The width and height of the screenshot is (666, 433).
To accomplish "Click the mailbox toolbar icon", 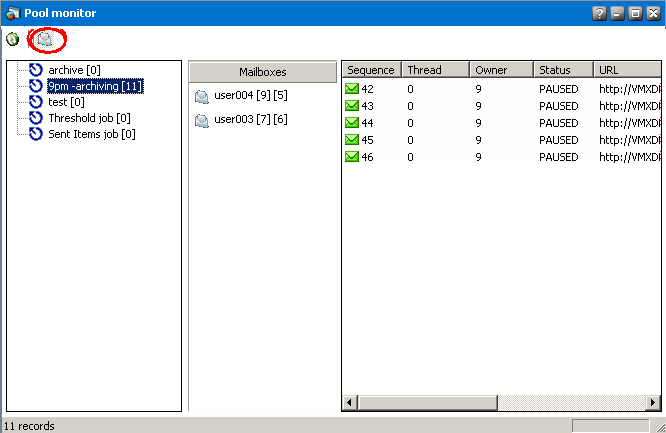I will tap(45, 39).
